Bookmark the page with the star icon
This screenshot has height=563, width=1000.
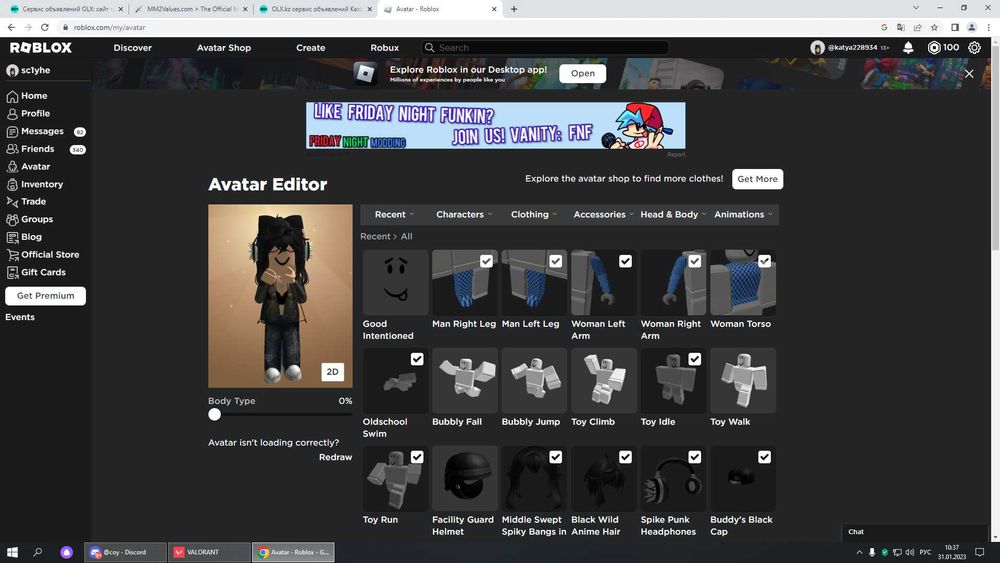[934, 27]
